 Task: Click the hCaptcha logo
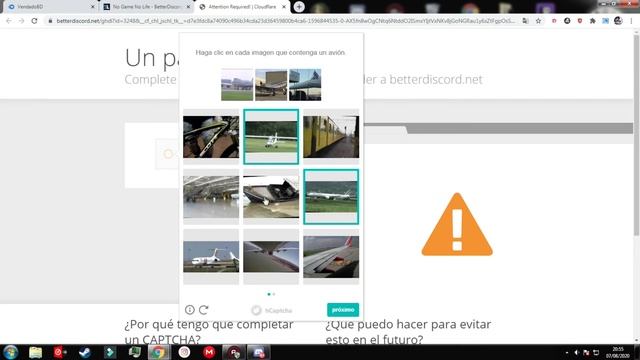272,310
